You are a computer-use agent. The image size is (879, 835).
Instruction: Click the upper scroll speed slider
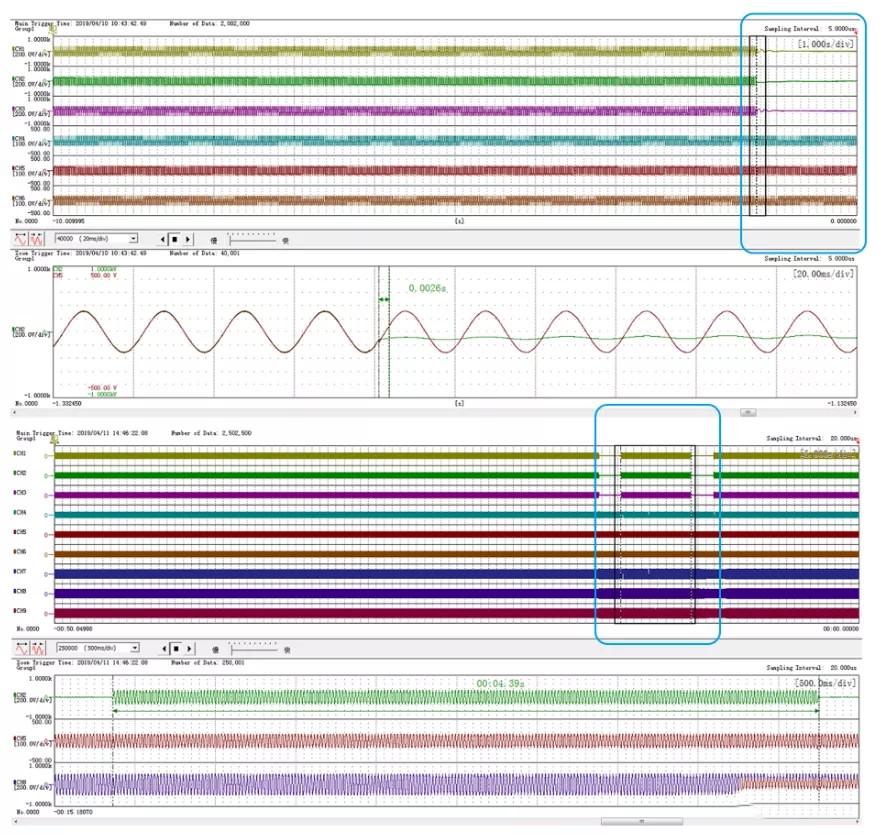[x=251, y=240]
